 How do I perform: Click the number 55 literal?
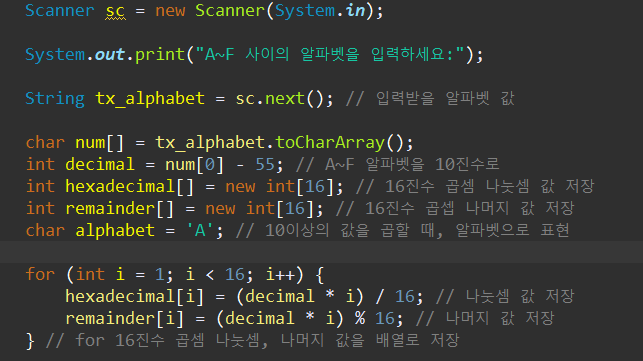tap(265, 165)
